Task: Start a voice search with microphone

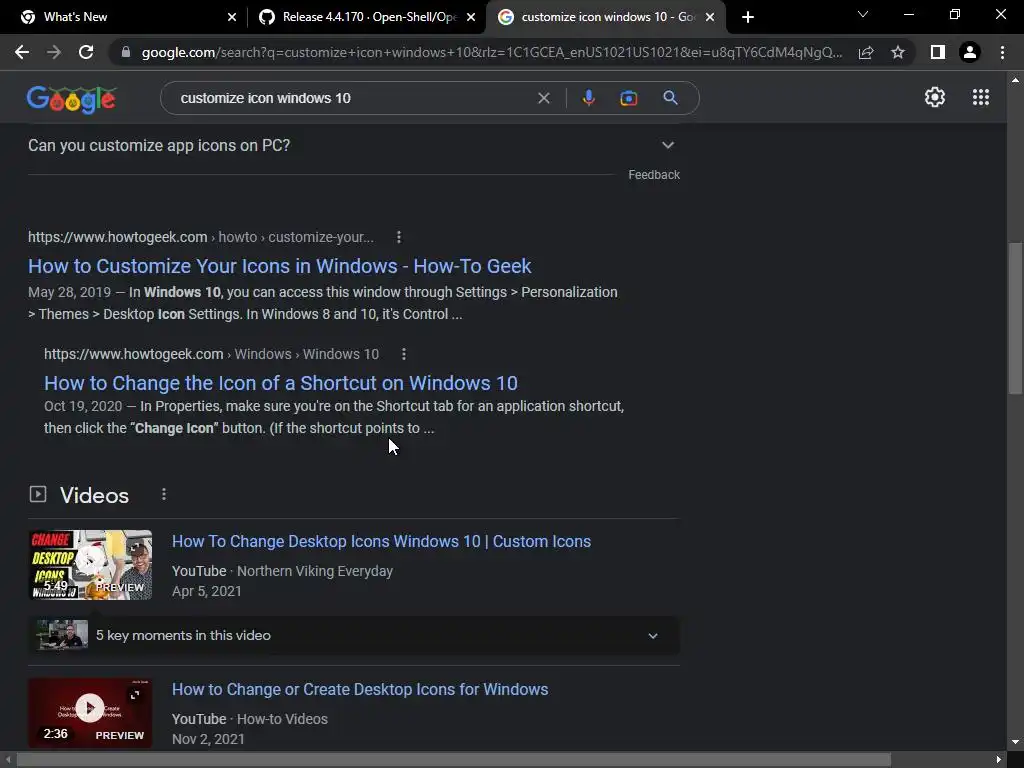Action: [588, 98]
